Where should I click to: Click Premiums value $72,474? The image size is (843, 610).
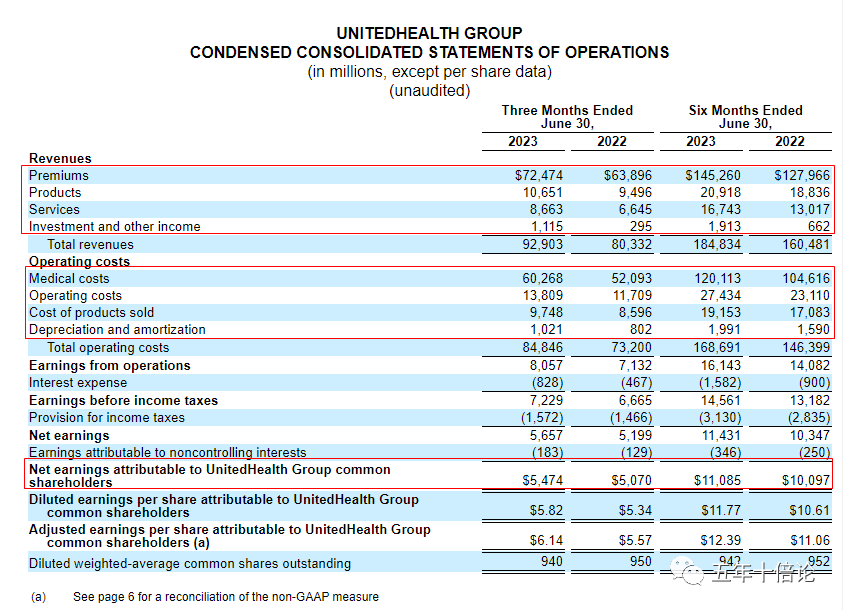(x=539, y=176)
